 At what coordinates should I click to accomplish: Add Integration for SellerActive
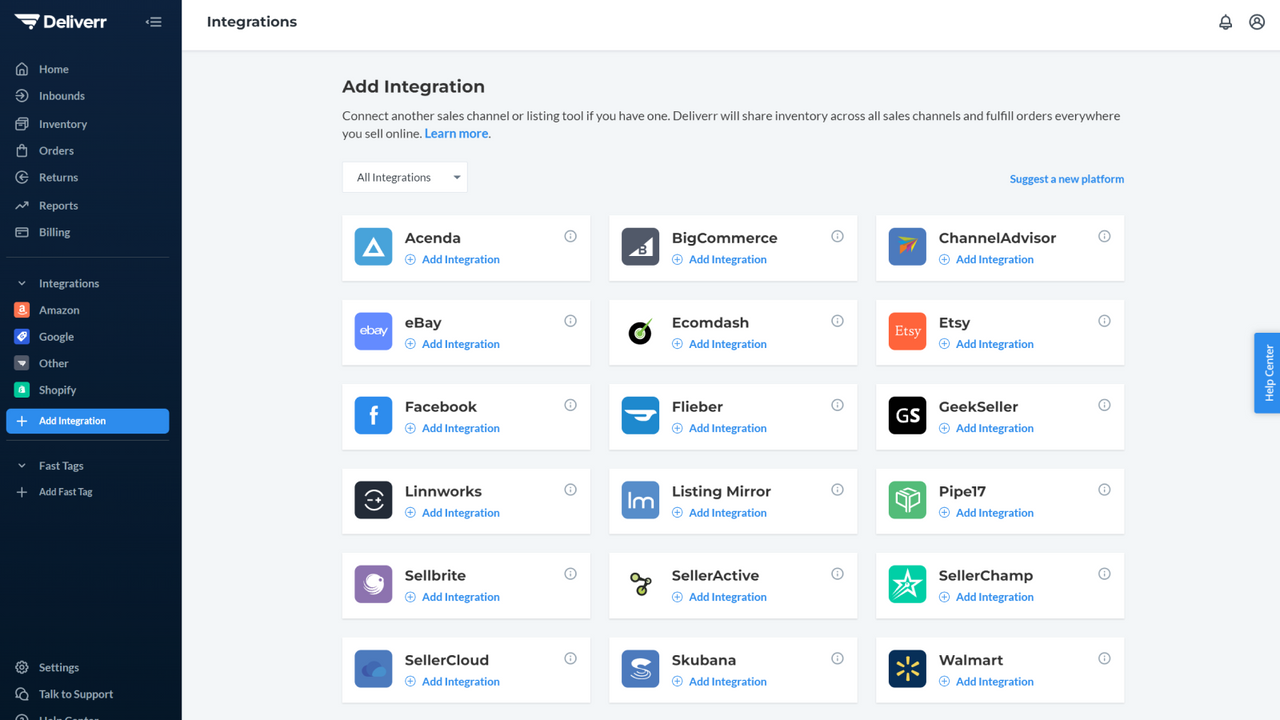(x=719, y=597)
